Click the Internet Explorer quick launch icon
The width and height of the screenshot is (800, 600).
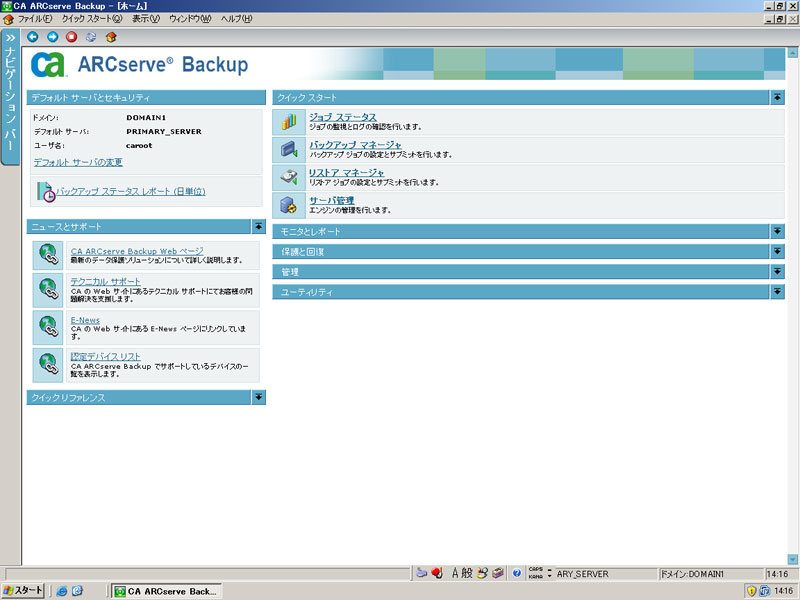coord(62,591)
